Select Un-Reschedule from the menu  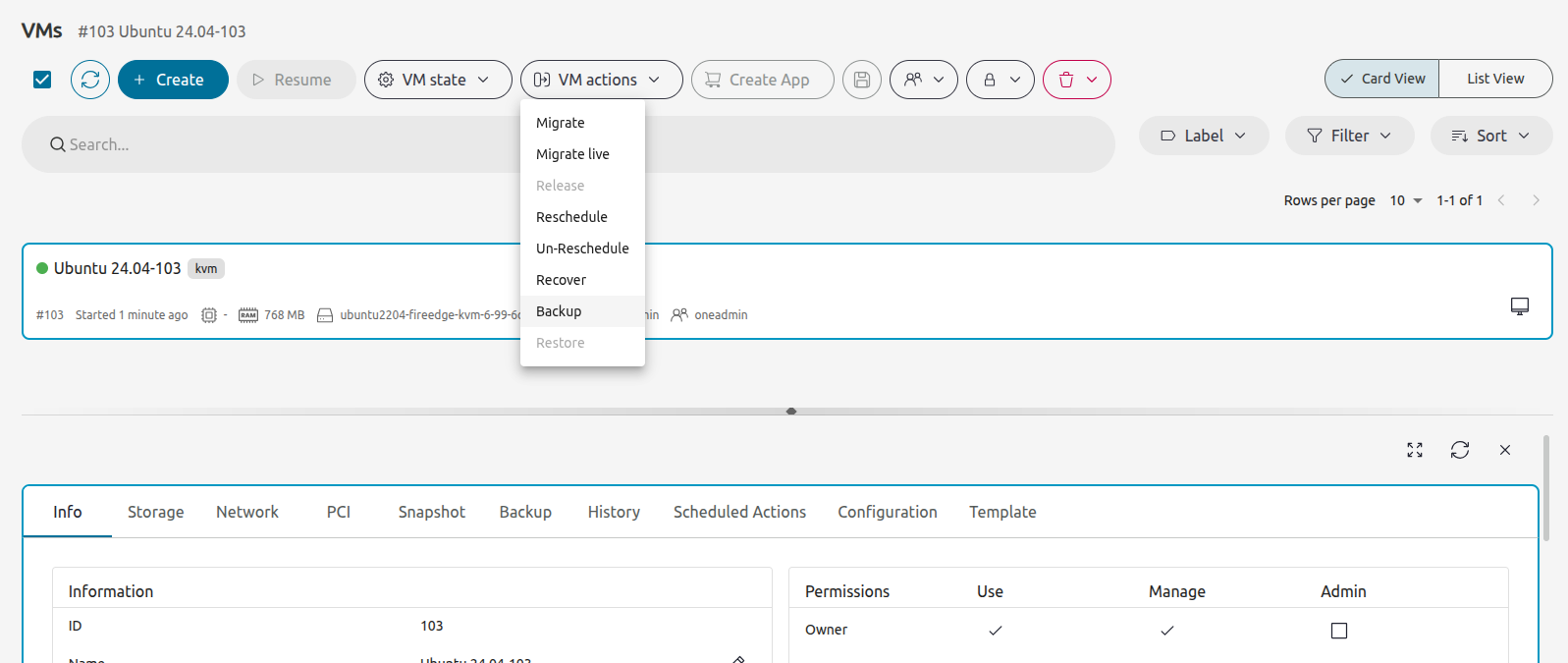[582, 249]
